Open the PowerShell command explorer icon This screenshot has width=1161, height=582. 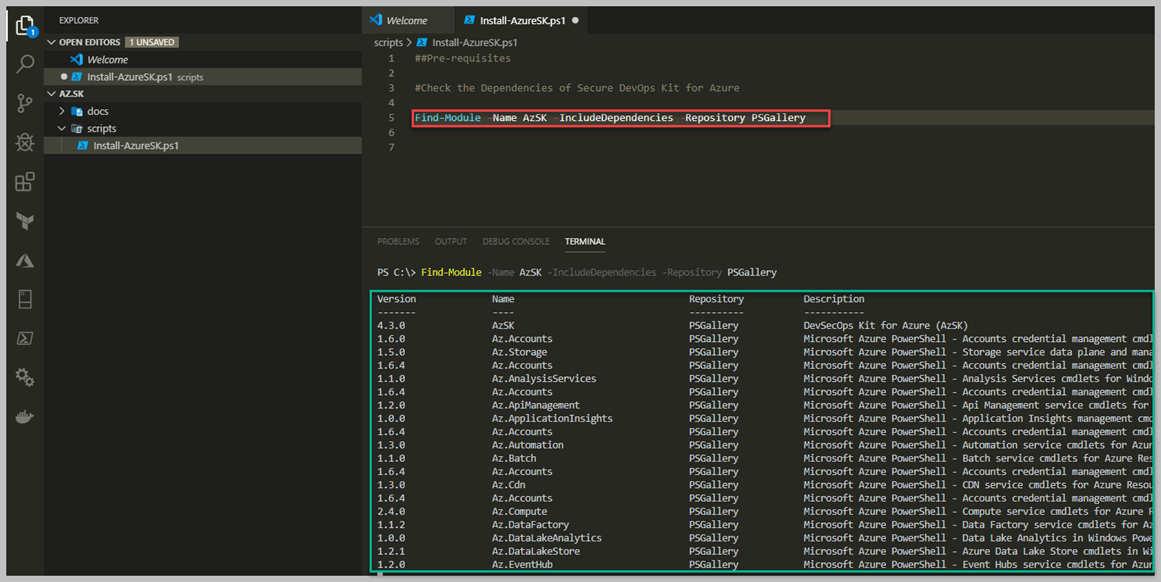(x=25, y=338)
